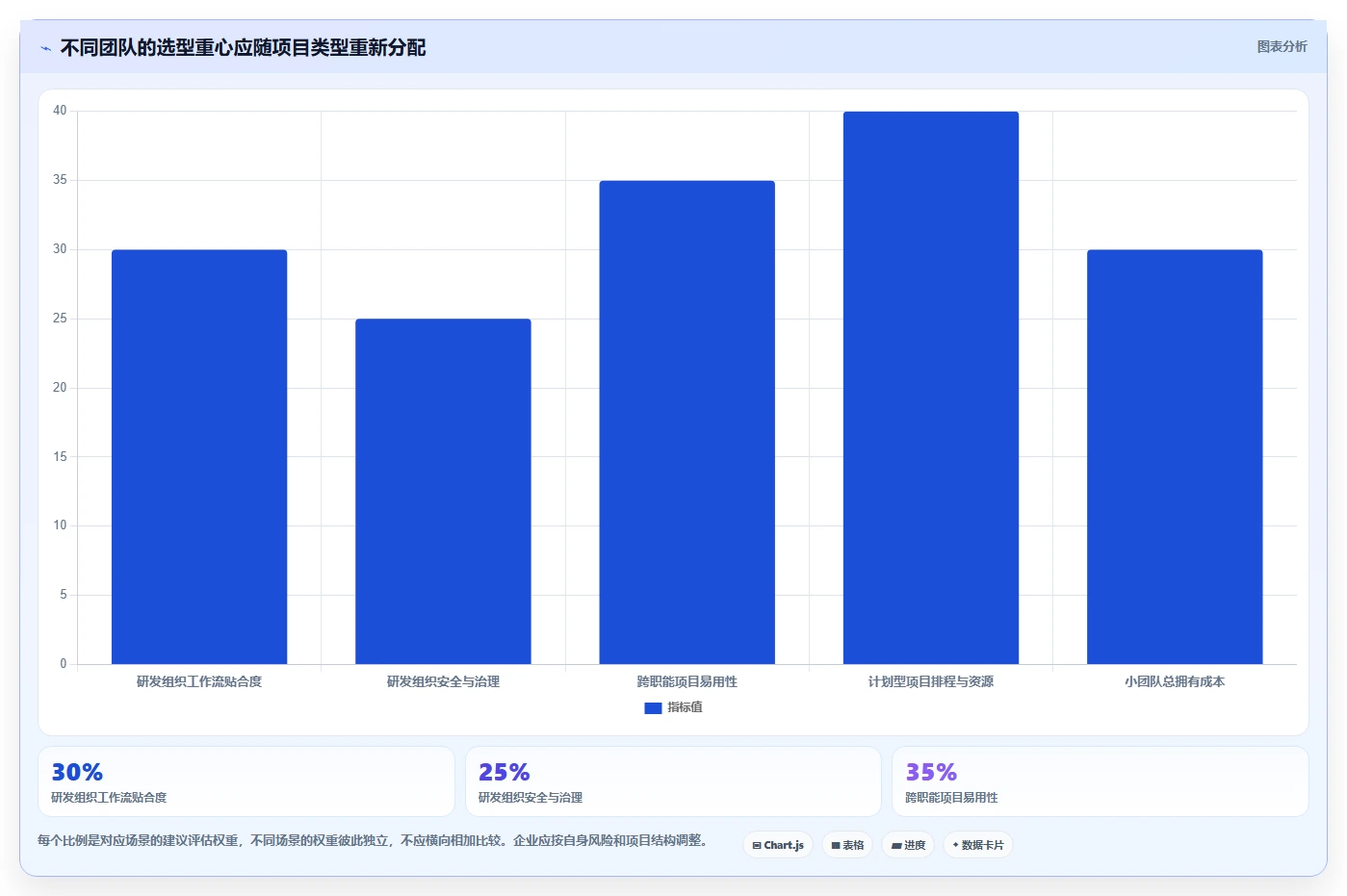Click the 研发组织工作流贴合度 caption under 30%
Screen dimensions: 1347x896
pyautogui.click(x=109, y=798)
